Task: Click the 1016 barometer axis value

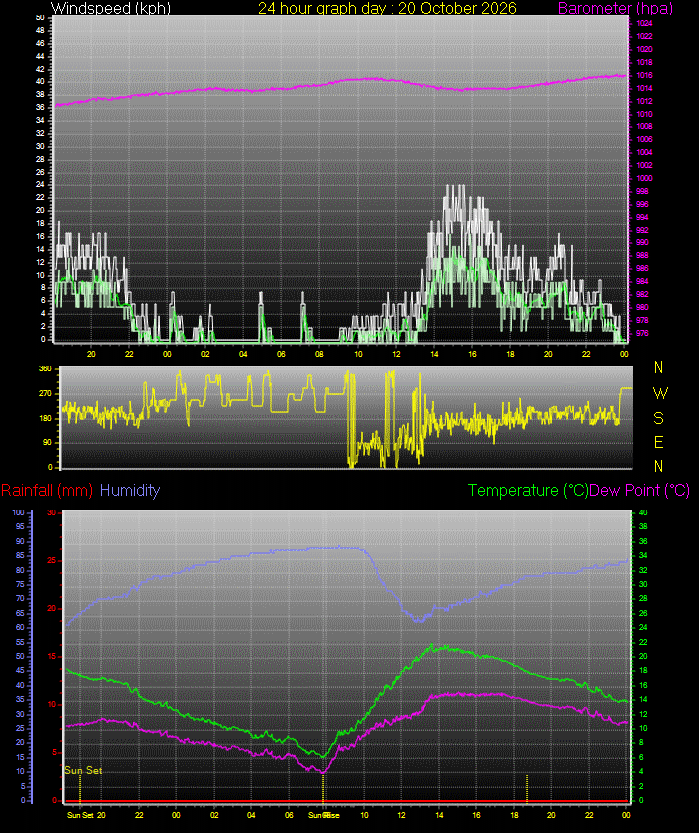Action: coord(644,75)
